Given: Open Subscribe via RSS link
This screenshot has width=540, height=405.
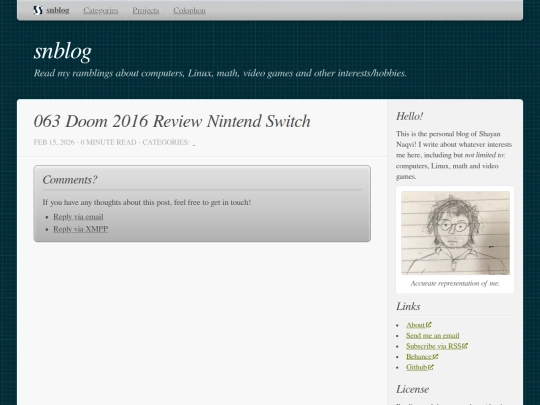Looking at the screenshot, I should coord(434,346).
